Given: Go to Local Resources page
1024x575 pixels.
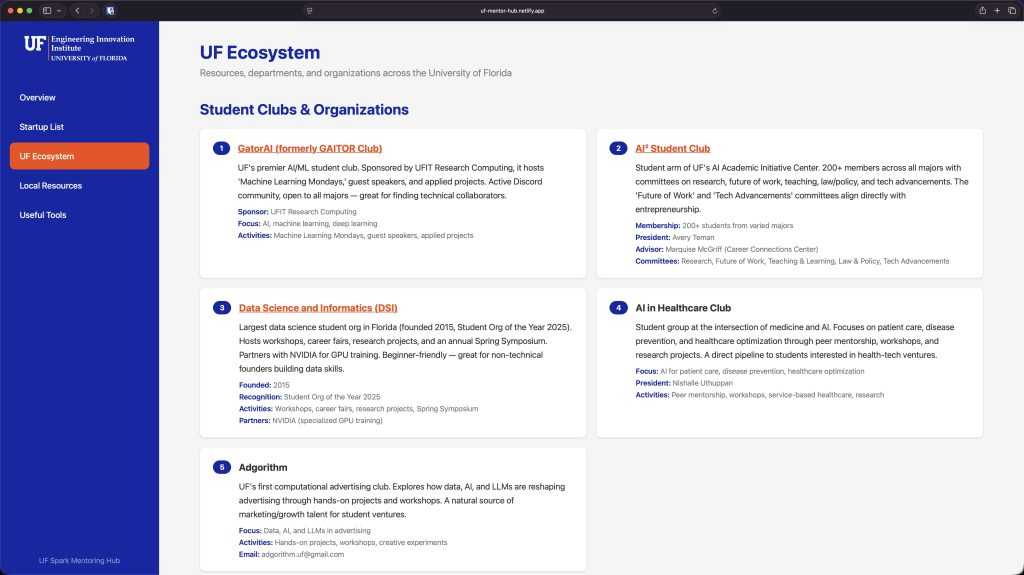Looking at the screenshot, I should [x=50, y=186].
